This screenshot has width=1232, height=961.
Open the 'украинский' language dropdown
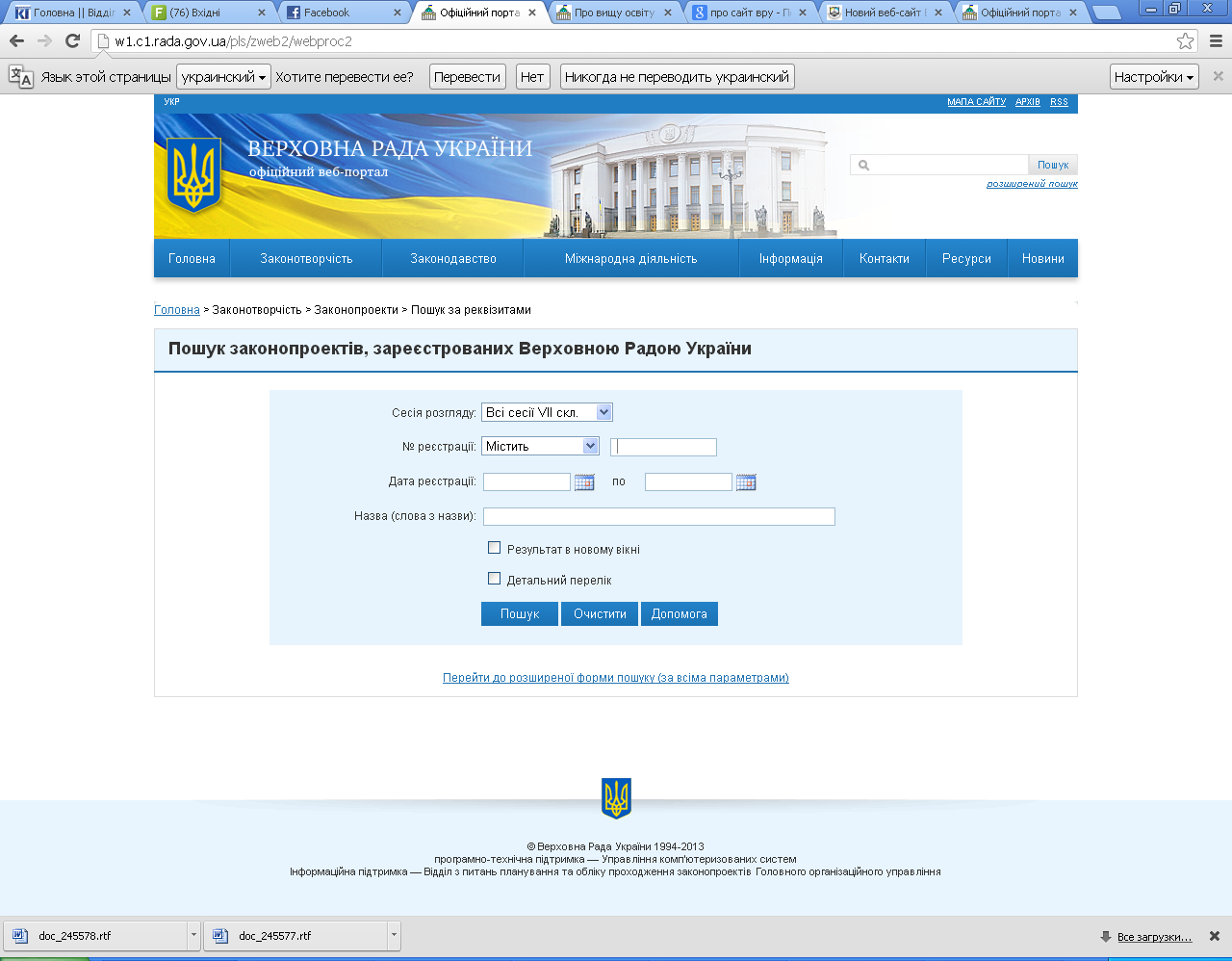coord(223,77)
